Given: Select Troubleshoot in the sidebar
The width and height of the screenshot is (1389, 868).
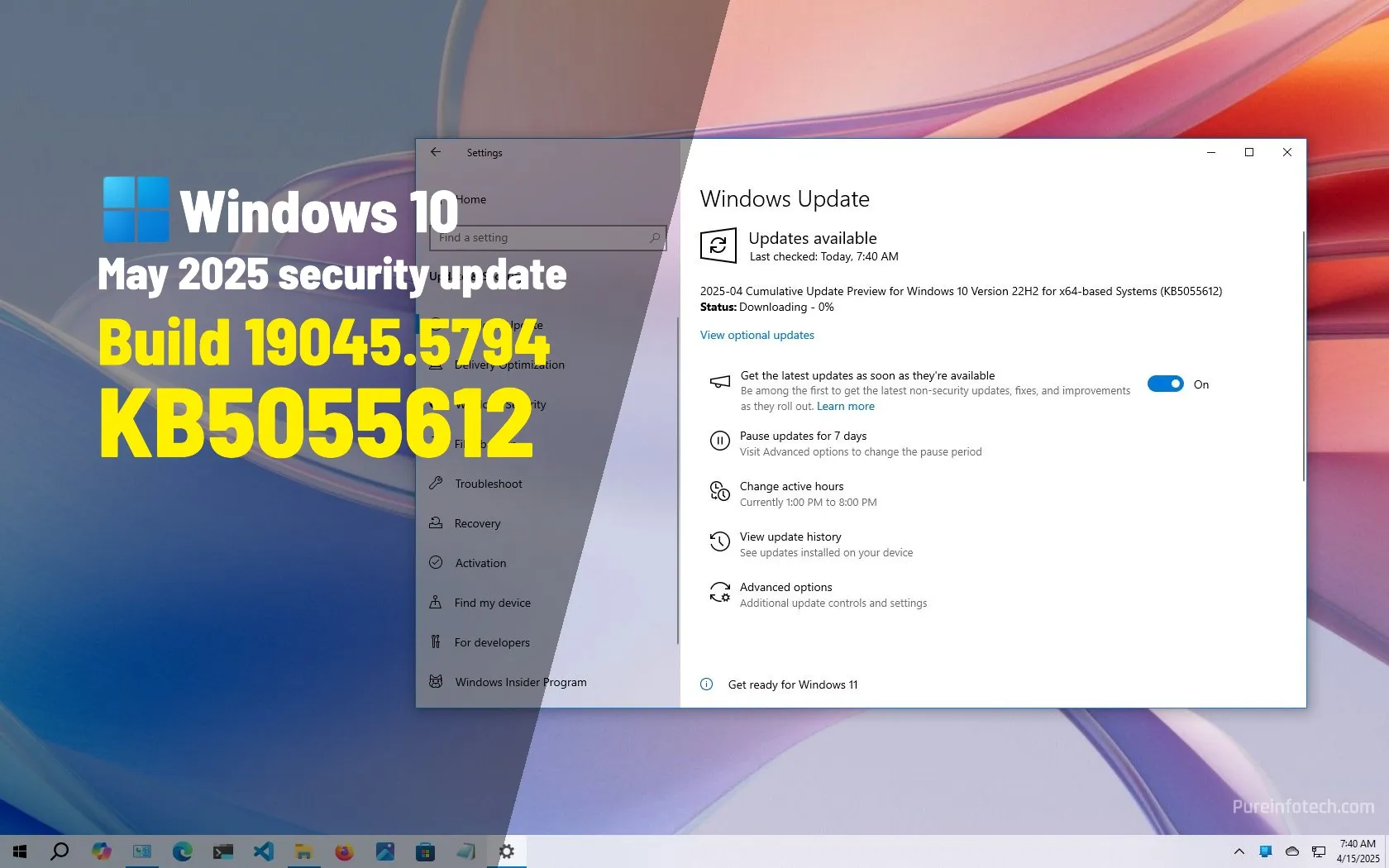Looking at the screenshot, I should pyautogui.click(x=547, y=484).
